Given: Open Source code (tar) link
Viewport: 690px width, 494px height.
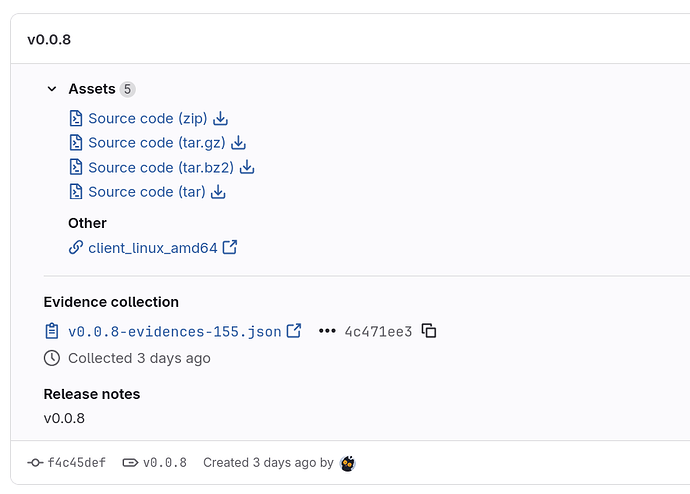Looking at the screenshot, I should 146,192.
